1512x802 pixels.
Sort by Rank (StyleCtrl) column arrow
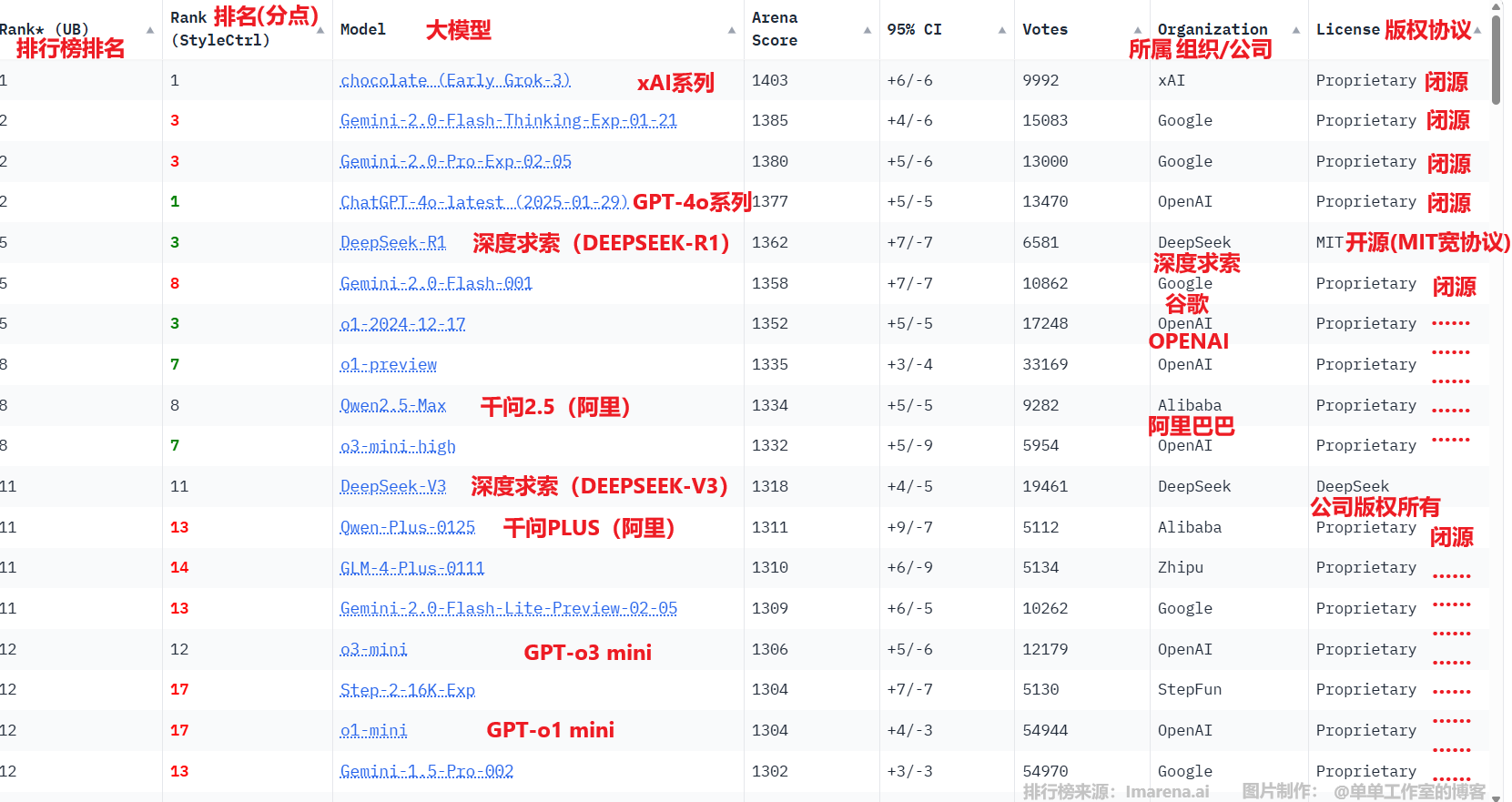coord(320,30)
